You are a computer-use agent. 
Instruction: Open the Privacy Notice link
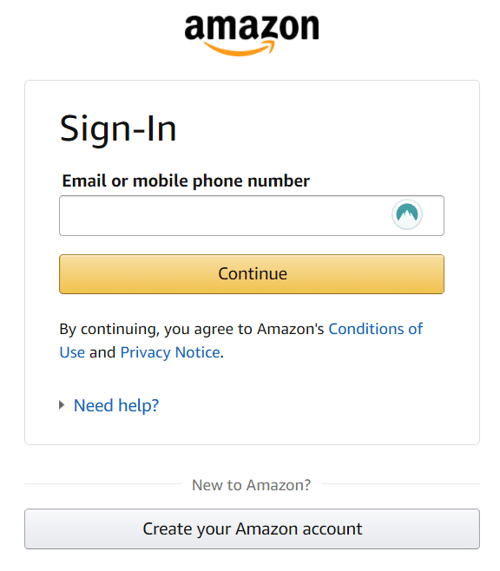click(170, 353)
